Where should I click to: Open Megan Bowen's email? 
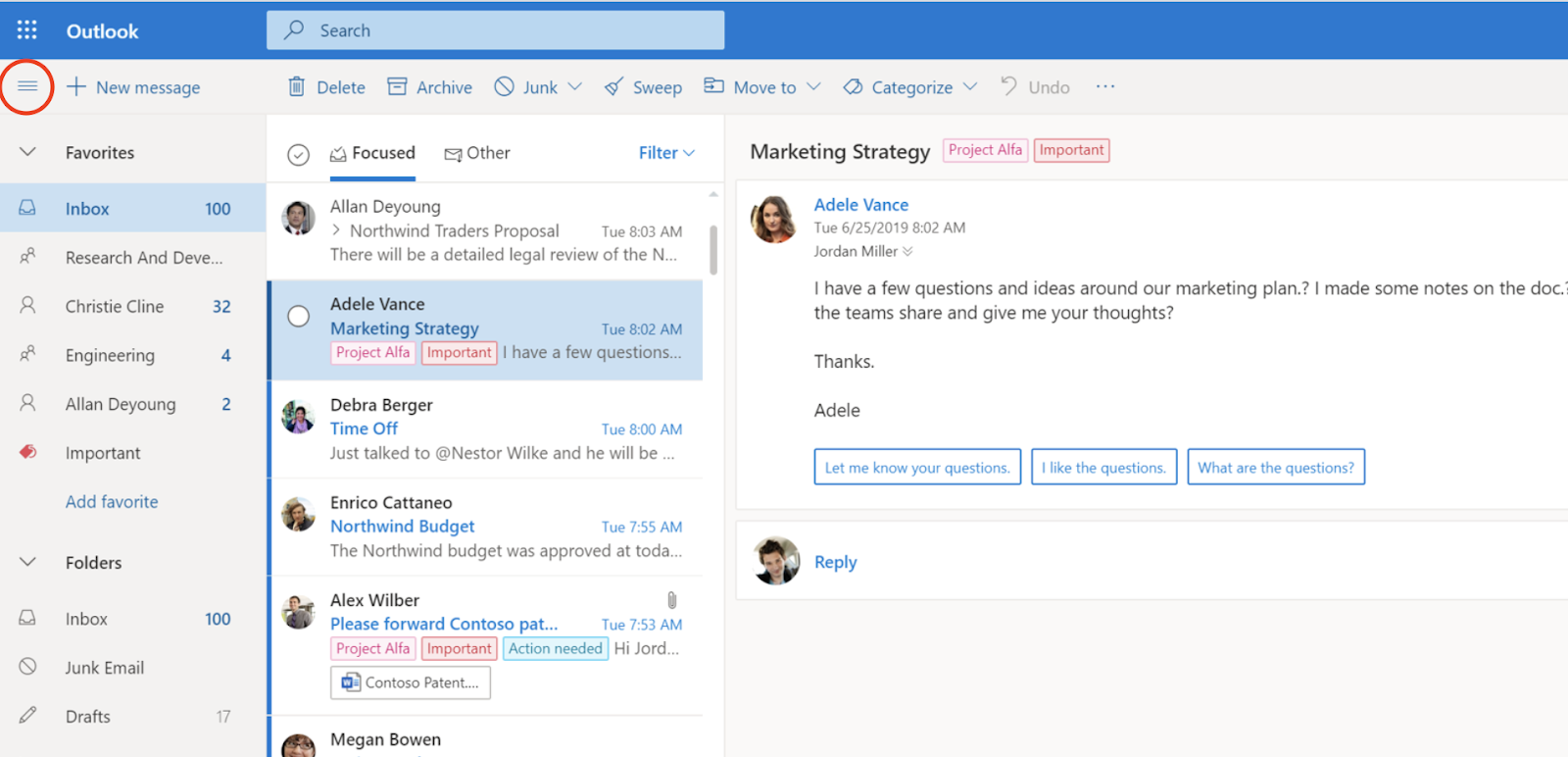tap(487, 736)
